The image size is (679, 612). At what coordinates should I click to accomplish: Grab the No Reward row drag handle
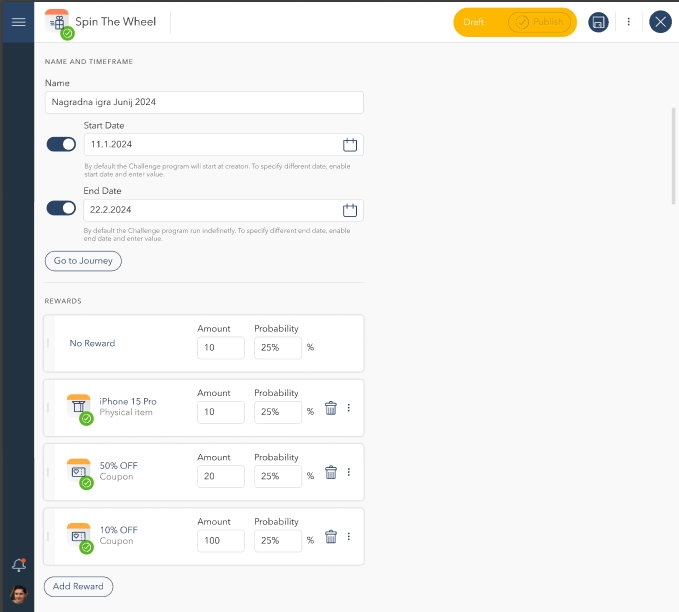click(48, 343)
